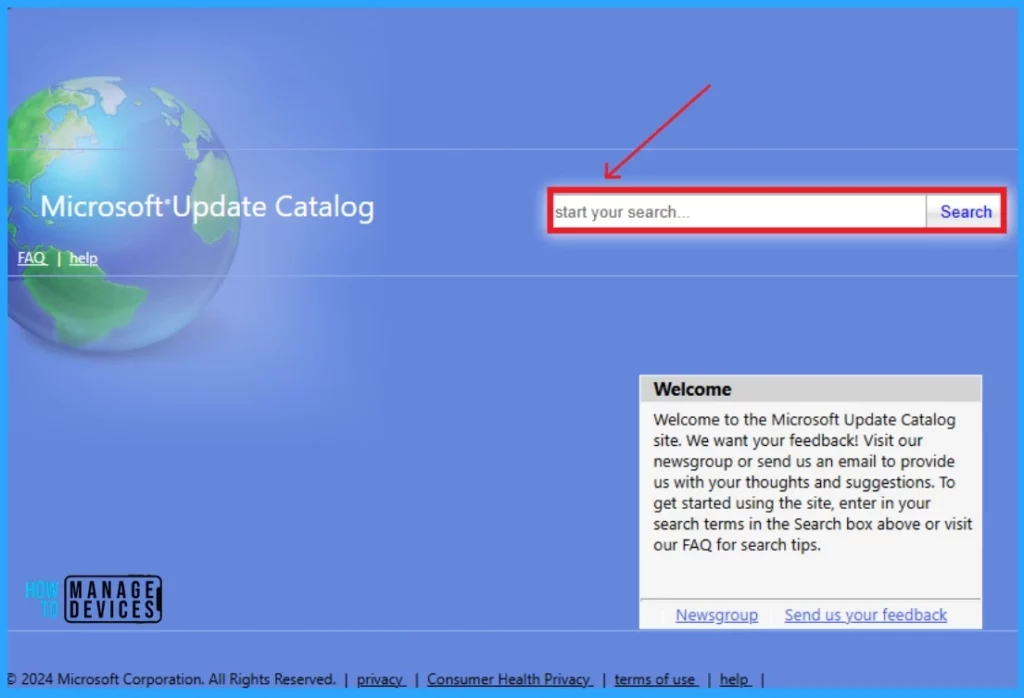Open the help link in the footer

(x=735, y=679)
